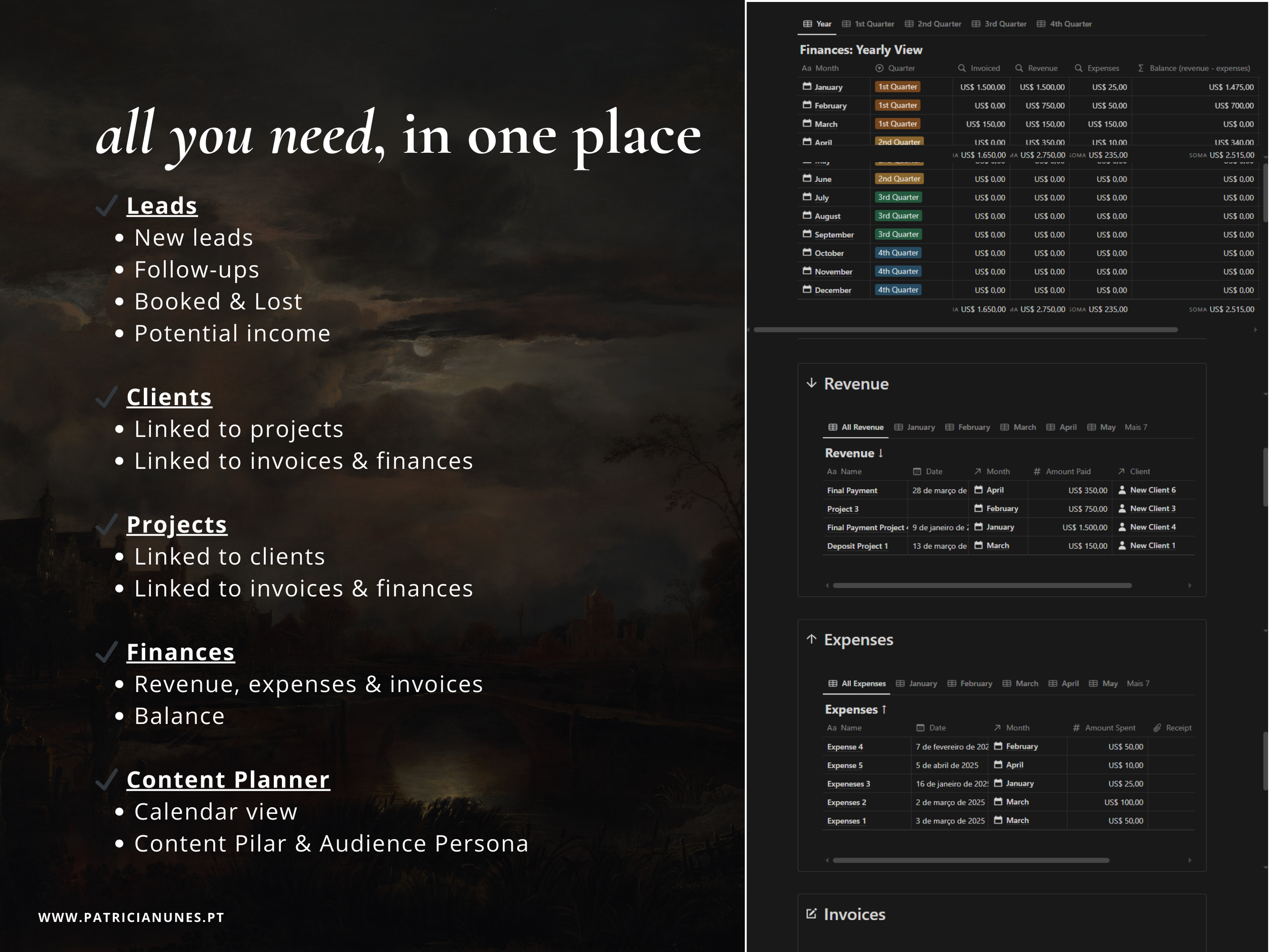Select the February revenue tab
The image size is (1270, 952).
point(968,427)
